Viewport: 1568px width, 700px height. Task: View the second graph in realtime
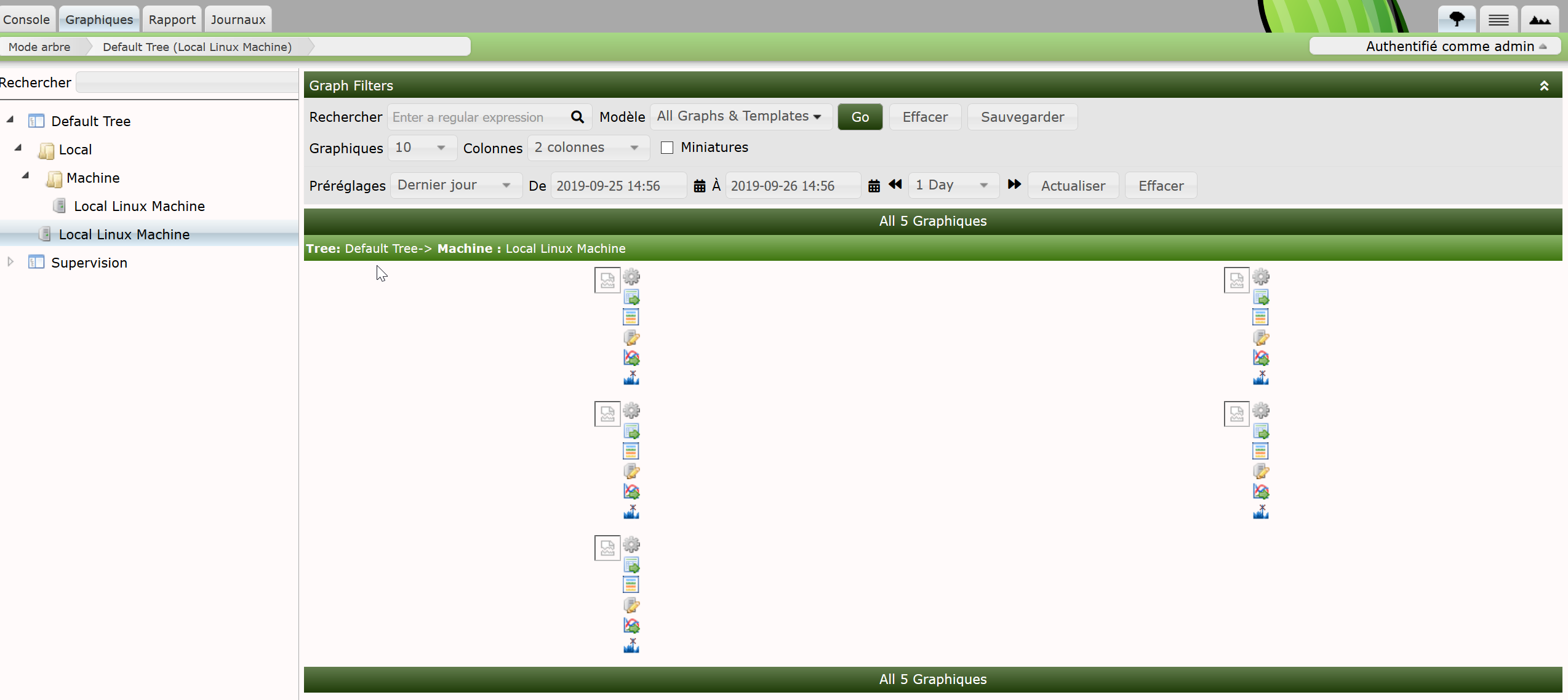(x=1261, y=357)
